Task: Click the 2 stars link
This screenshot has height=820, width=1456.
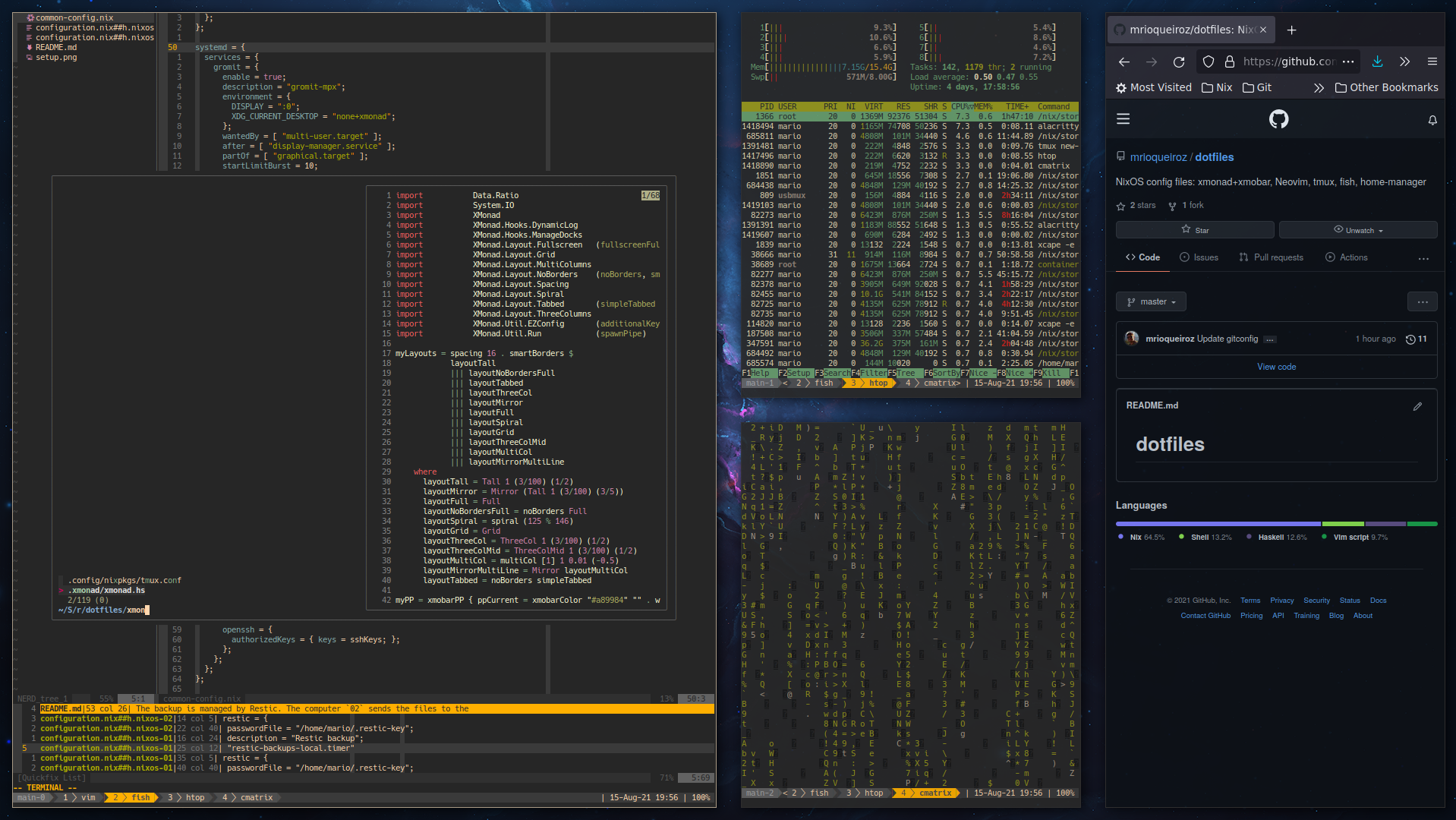Action: tap(1136, 206)
